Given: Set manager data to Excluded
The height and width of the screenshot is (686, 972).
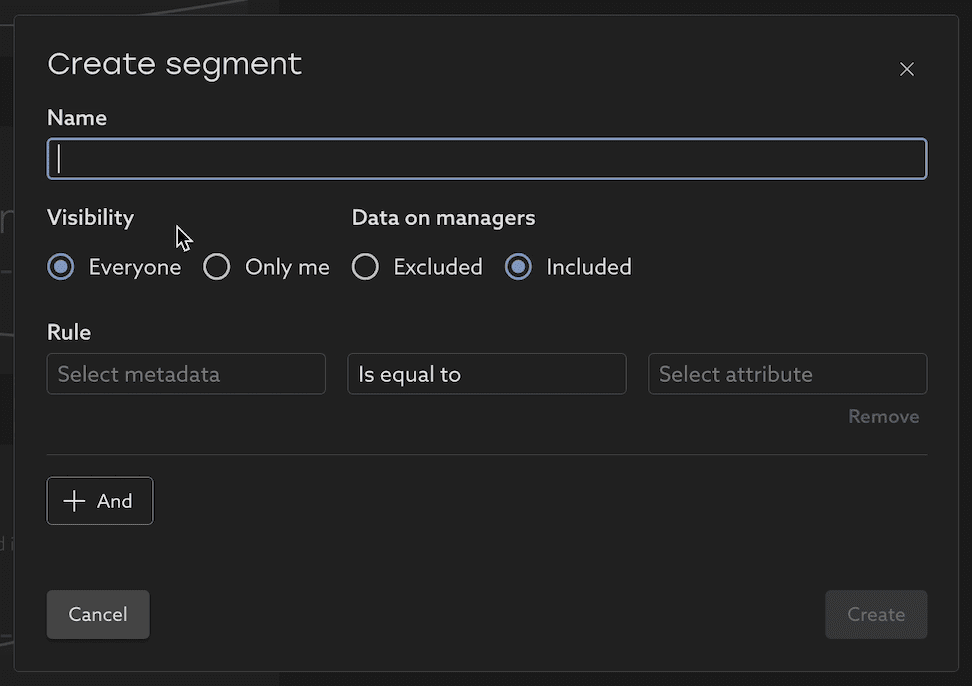Looking at the screenshot, I should [366, 267].
